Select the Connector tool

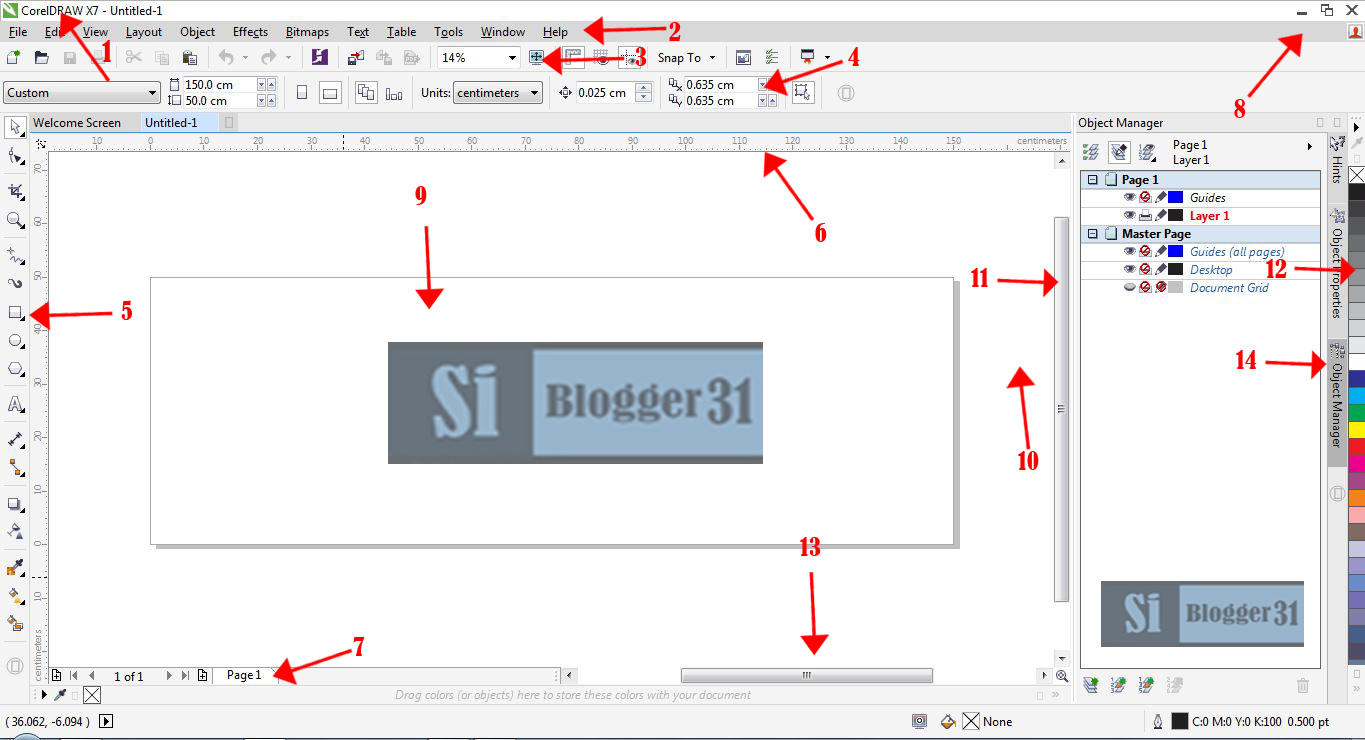(15, 467)
